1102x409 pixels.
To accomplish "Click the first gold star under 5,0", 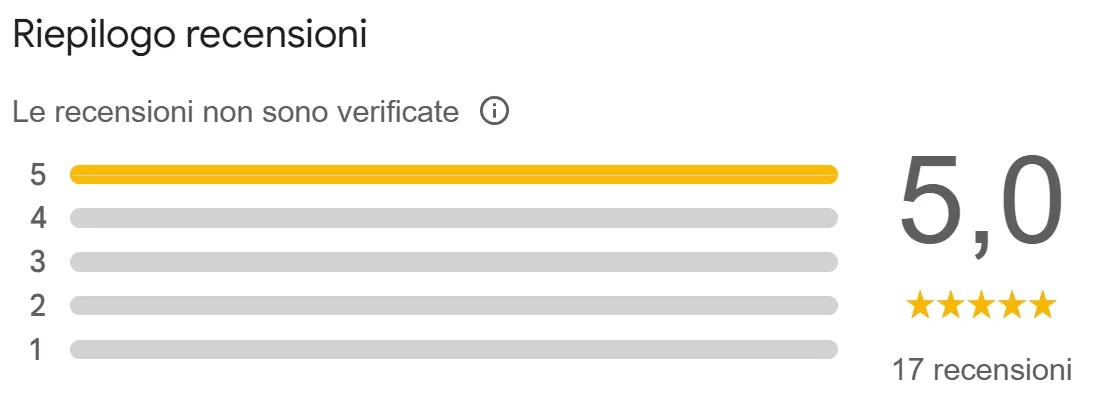I will [x=920, y=305].
